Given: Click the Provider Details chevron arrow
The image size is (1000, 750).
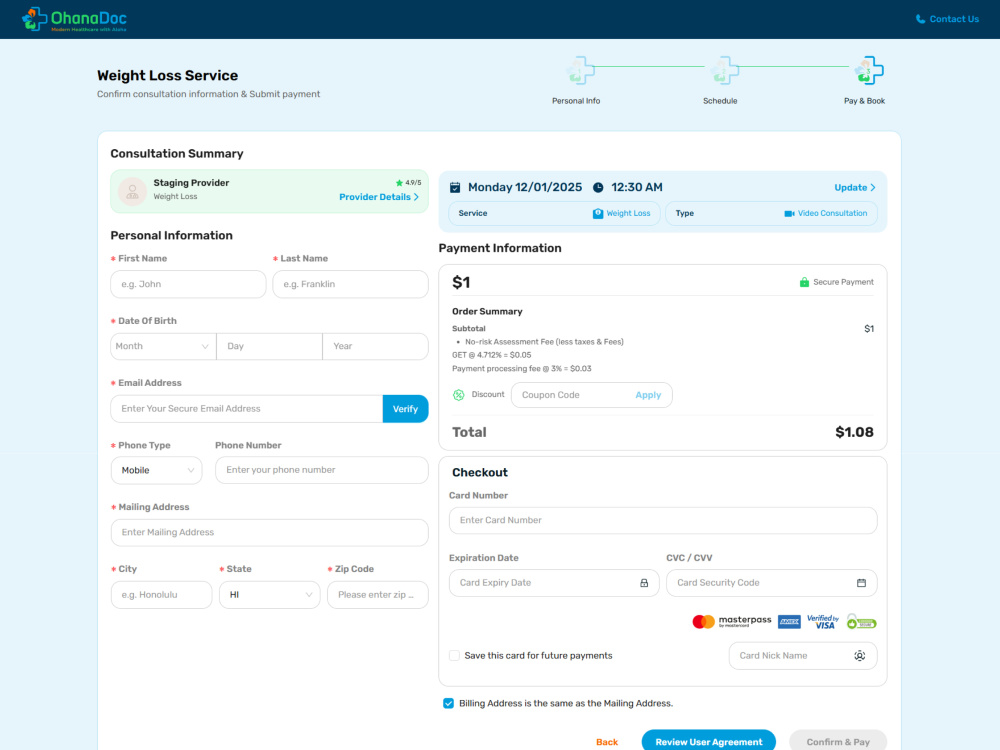Looking at the screenshot, I should [x=416, y=197].
